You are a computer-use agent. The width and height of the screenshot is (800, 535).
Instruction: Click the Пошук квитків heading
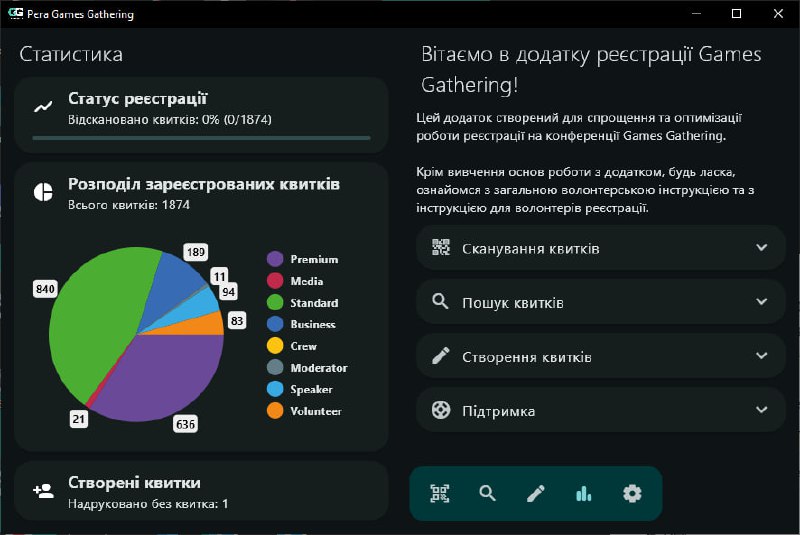tap(513, 303)
